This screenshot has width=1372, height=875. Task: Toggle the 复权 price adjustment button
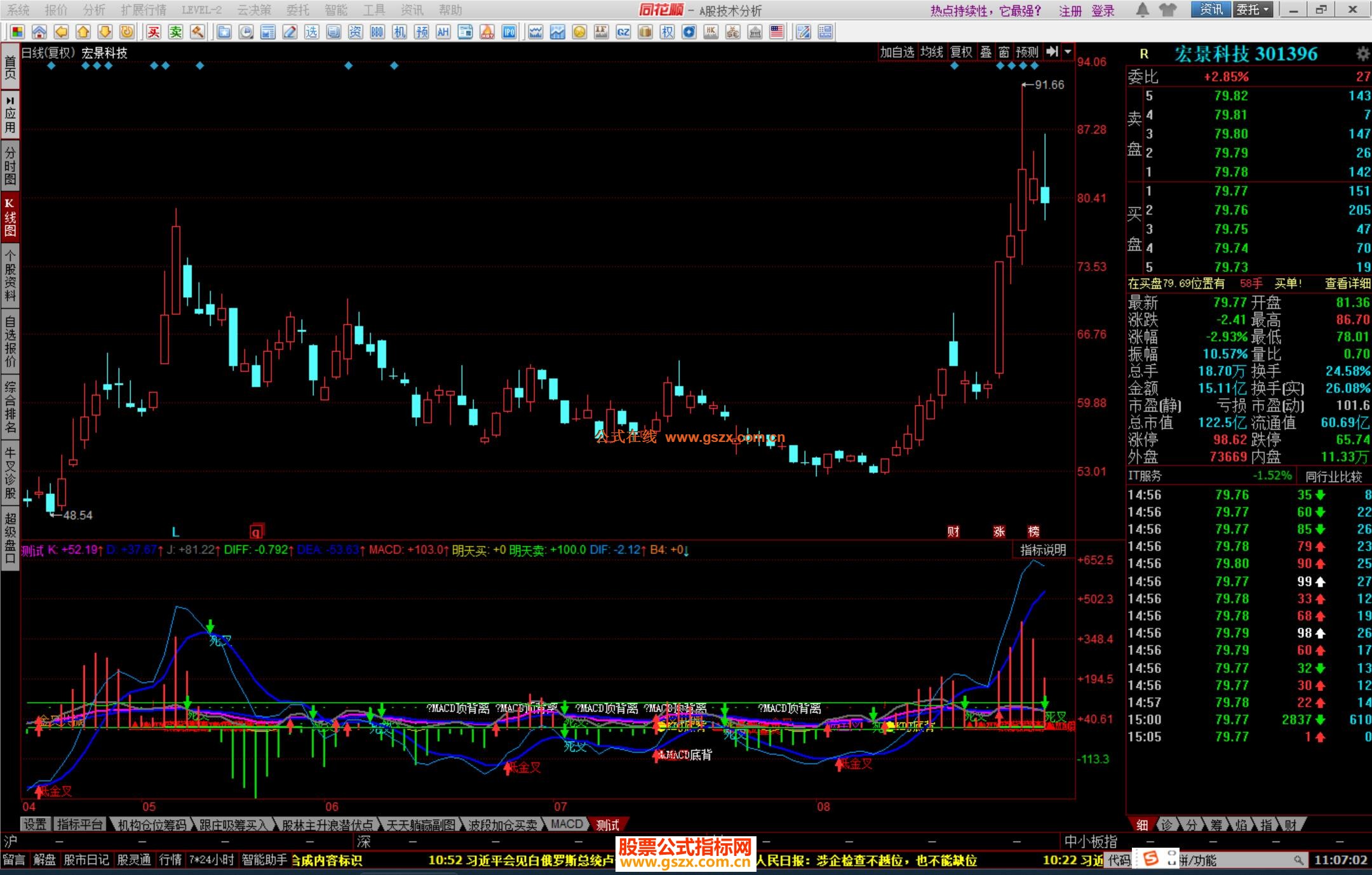(x=961, y=52)
